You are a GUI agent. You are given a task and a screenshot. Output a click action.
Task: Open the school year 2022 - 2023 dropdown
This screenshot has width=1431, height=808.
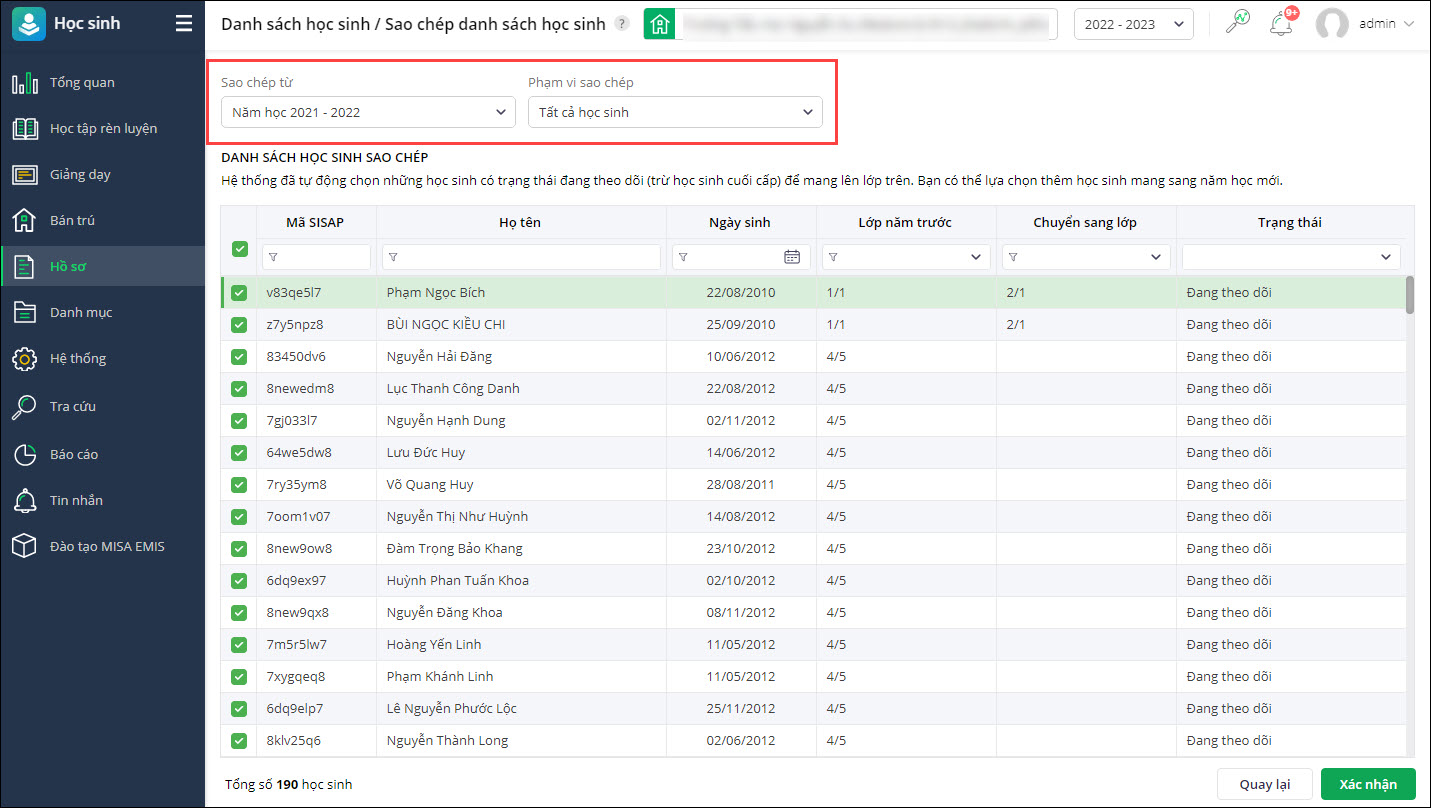click(1134, 24)
